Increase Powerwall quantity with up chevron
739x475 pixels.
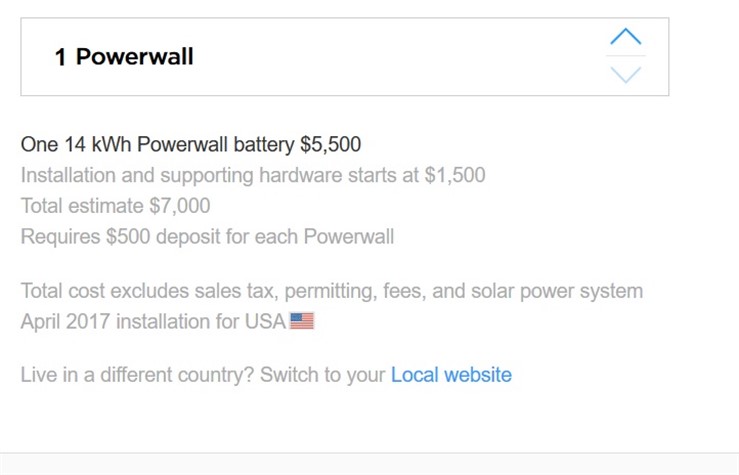click(x=625, y=36)
